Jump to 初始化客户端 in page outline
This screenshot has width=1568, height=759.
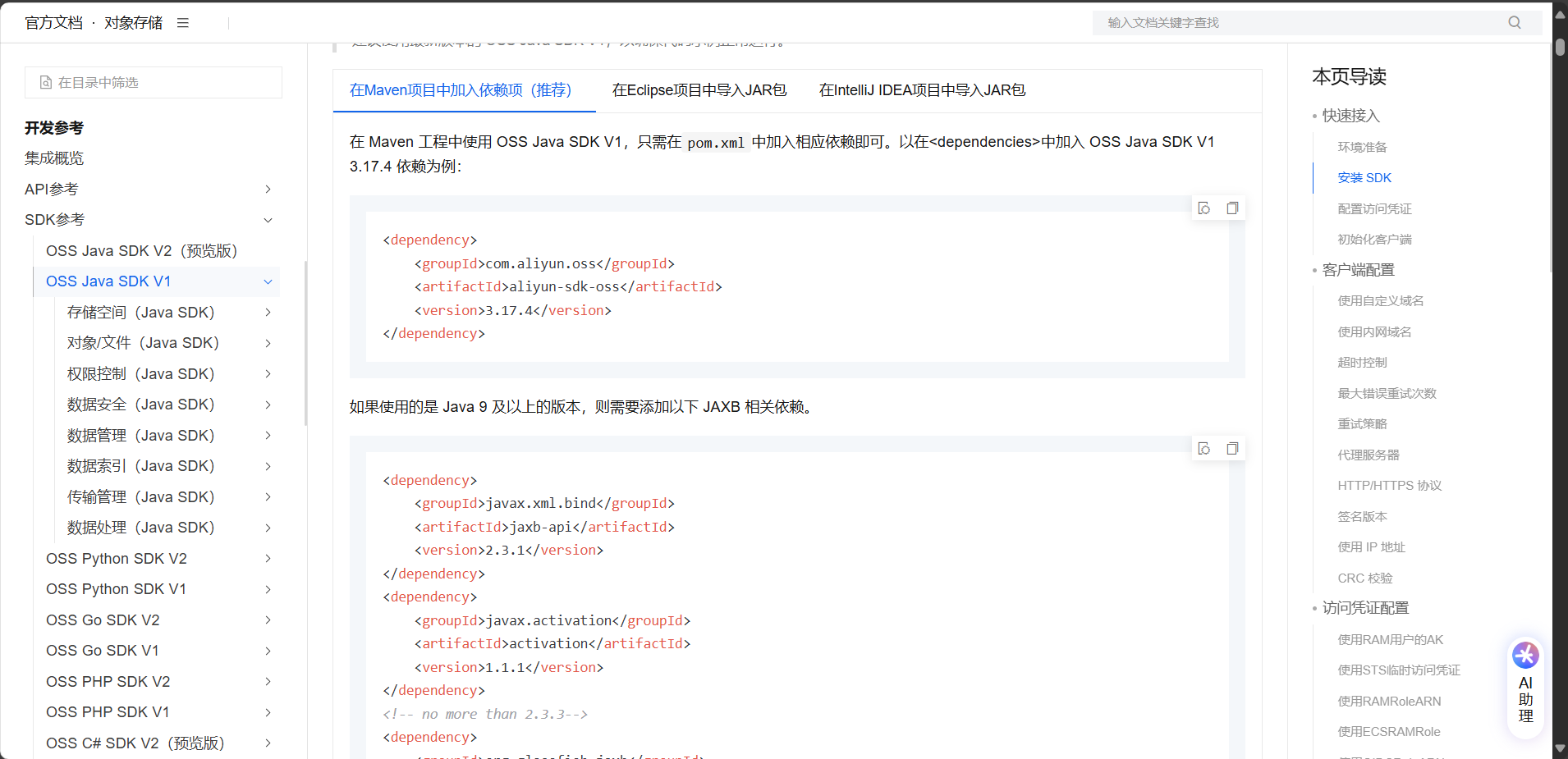click(1375, 240)
